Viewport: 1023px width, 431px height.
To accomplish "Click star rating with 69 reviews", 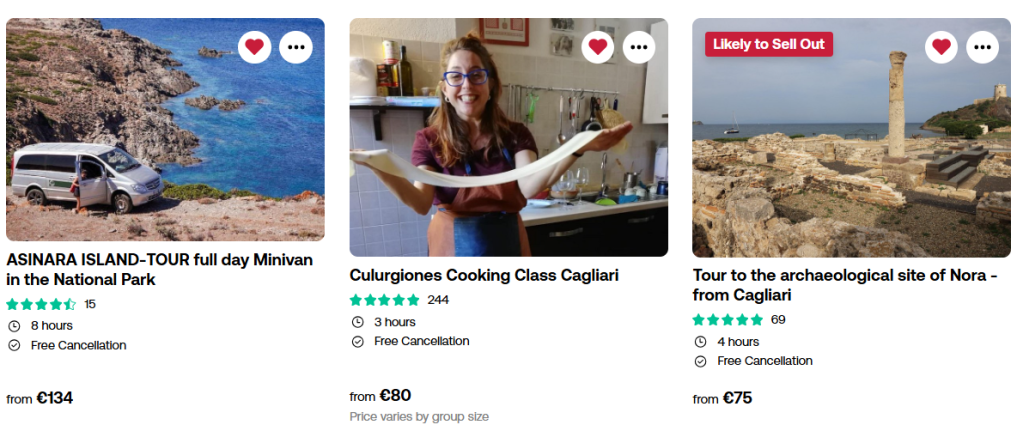I will [727, 320].
